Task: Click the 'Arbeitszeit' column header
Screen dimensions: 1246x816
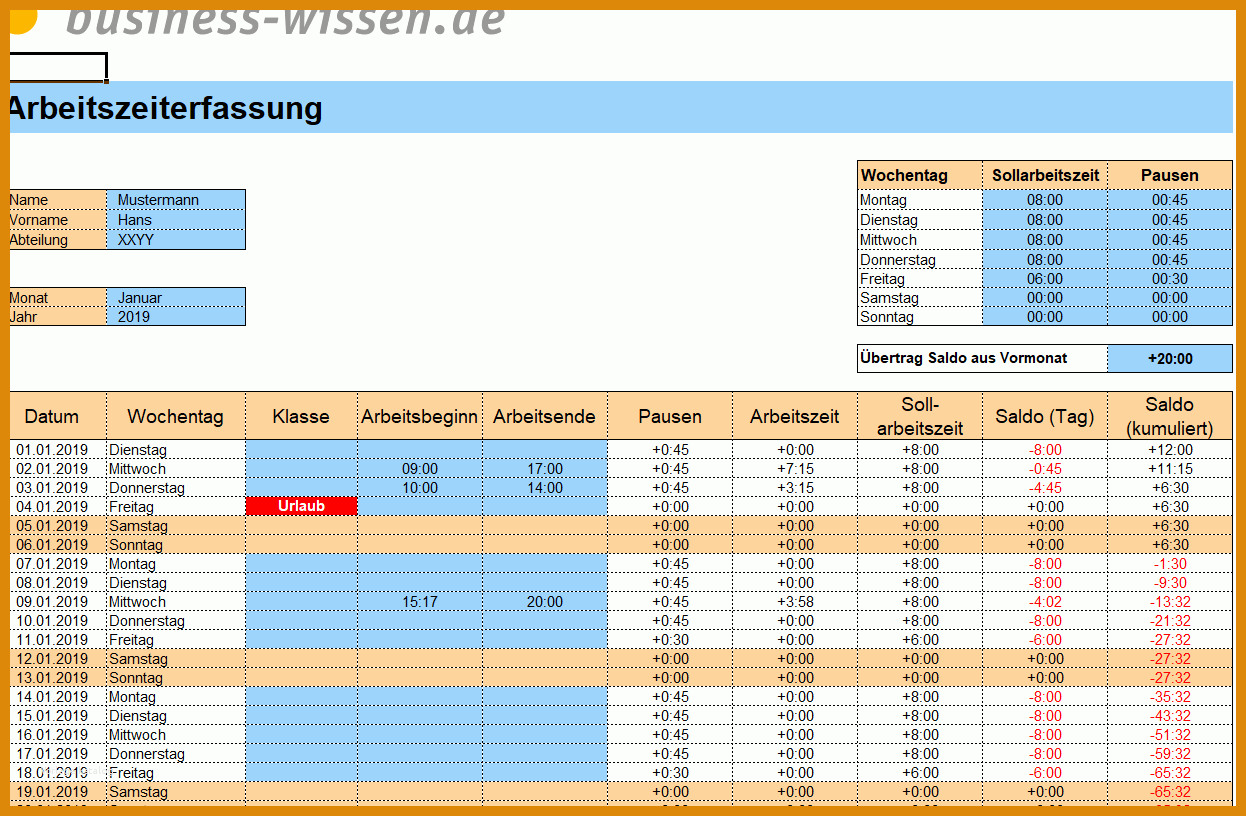Action: pyautogui.click(x=795, y=416)
